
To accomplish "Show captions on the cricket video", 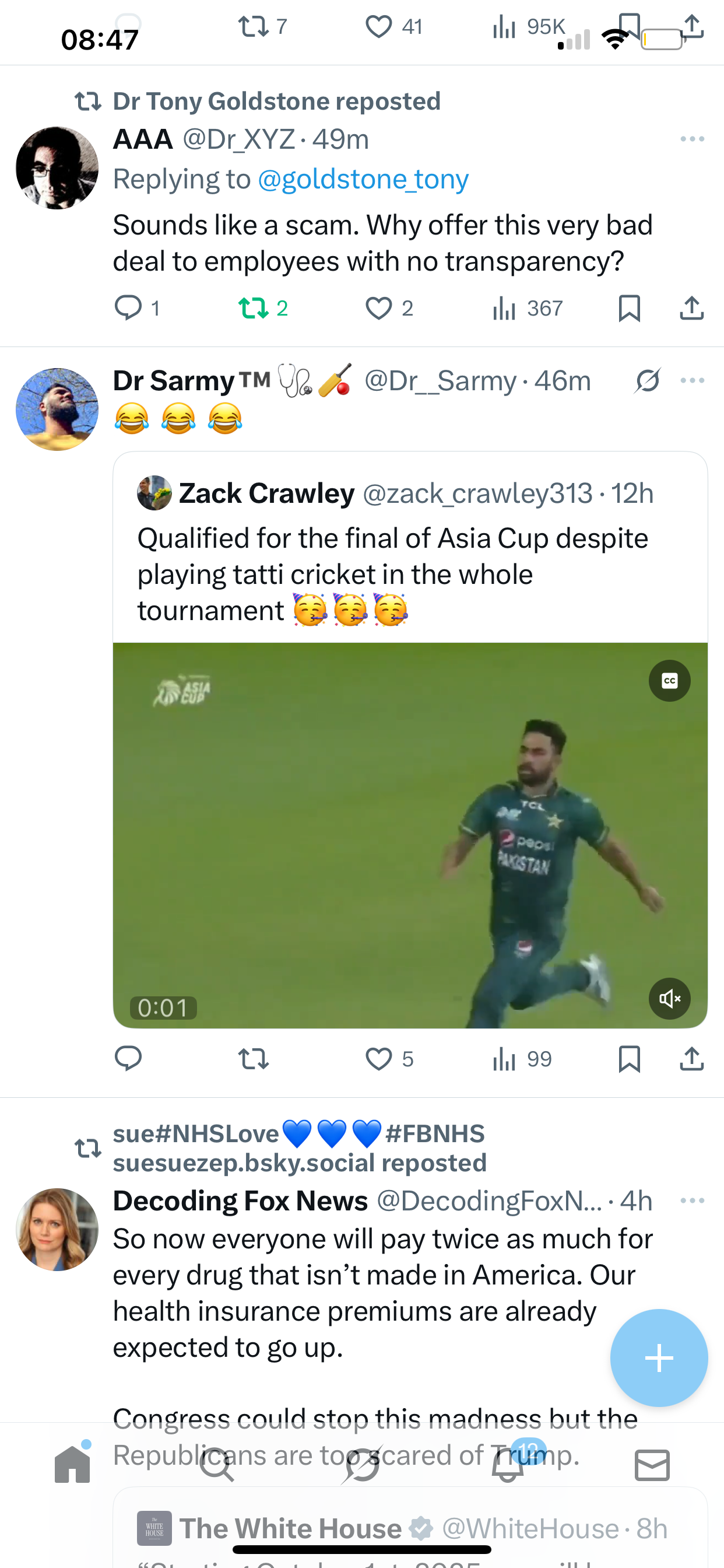I will (x=669, y=681).
